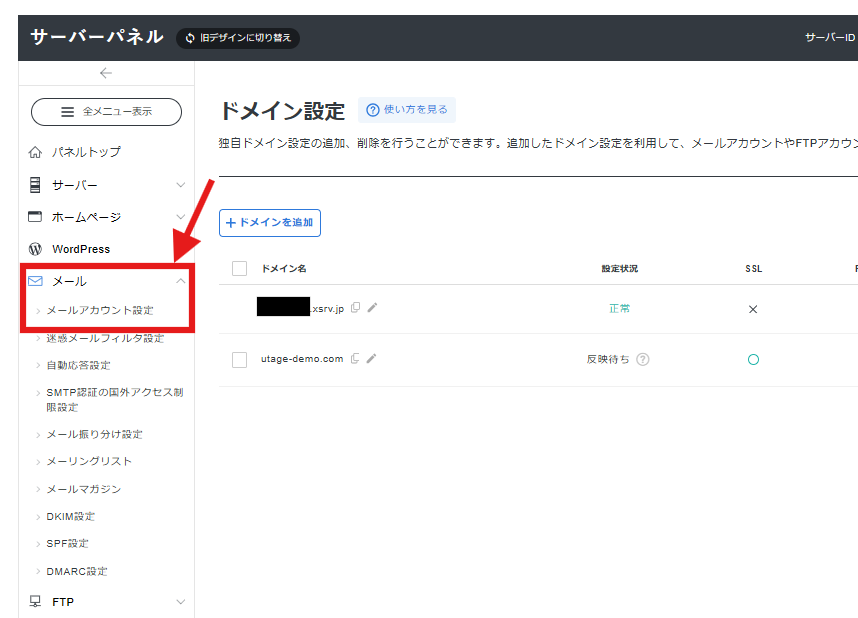Expand the ホームページ menu section
858x618 pixels.
click(180, 217)
